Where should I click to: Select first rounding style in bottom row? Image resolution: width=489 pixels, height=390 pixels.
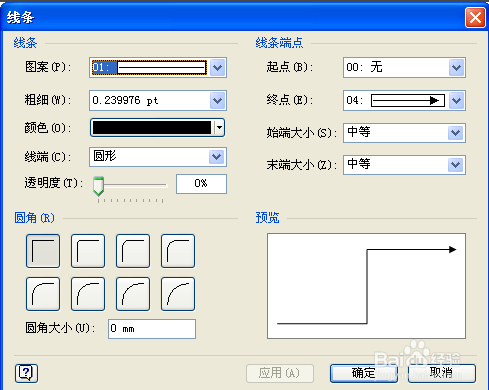tap(43, 294)
